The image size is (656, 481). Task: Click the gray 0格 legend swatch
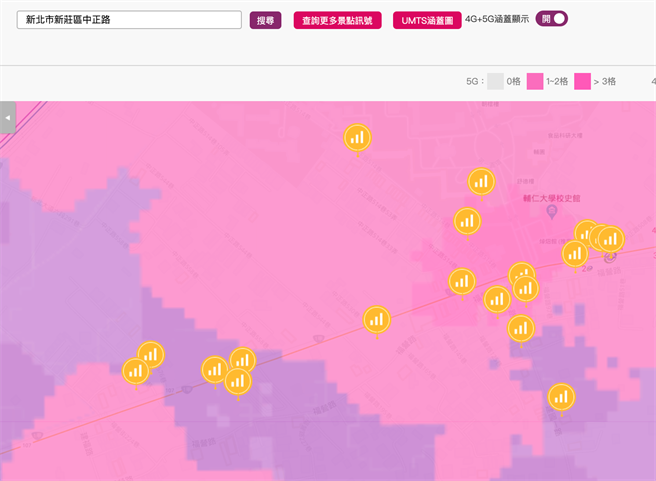[495, 82]
